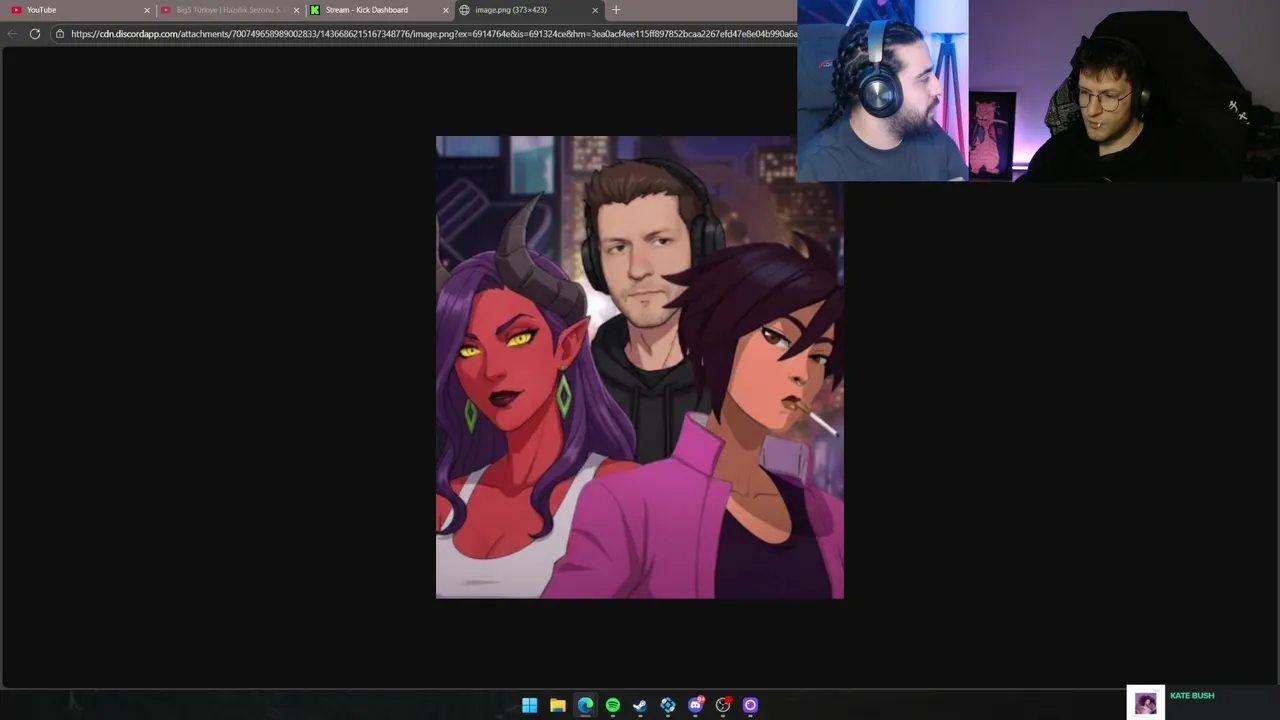
Task: Open File Explorer from the taskbar
Action: coord(558,705)
